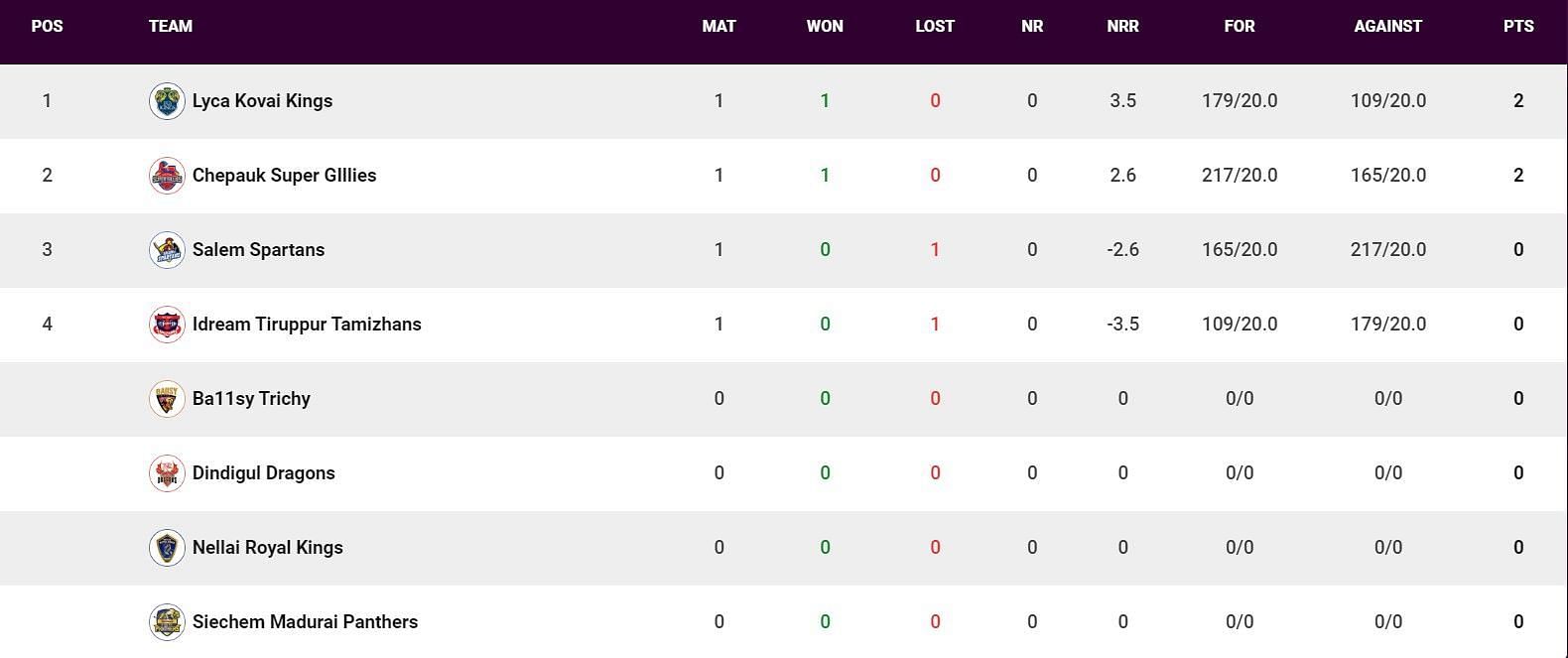Click the Idream Tiruppur Tamizhans logo
This screenshot has height=658, width=1568.
tap(167, 325)
